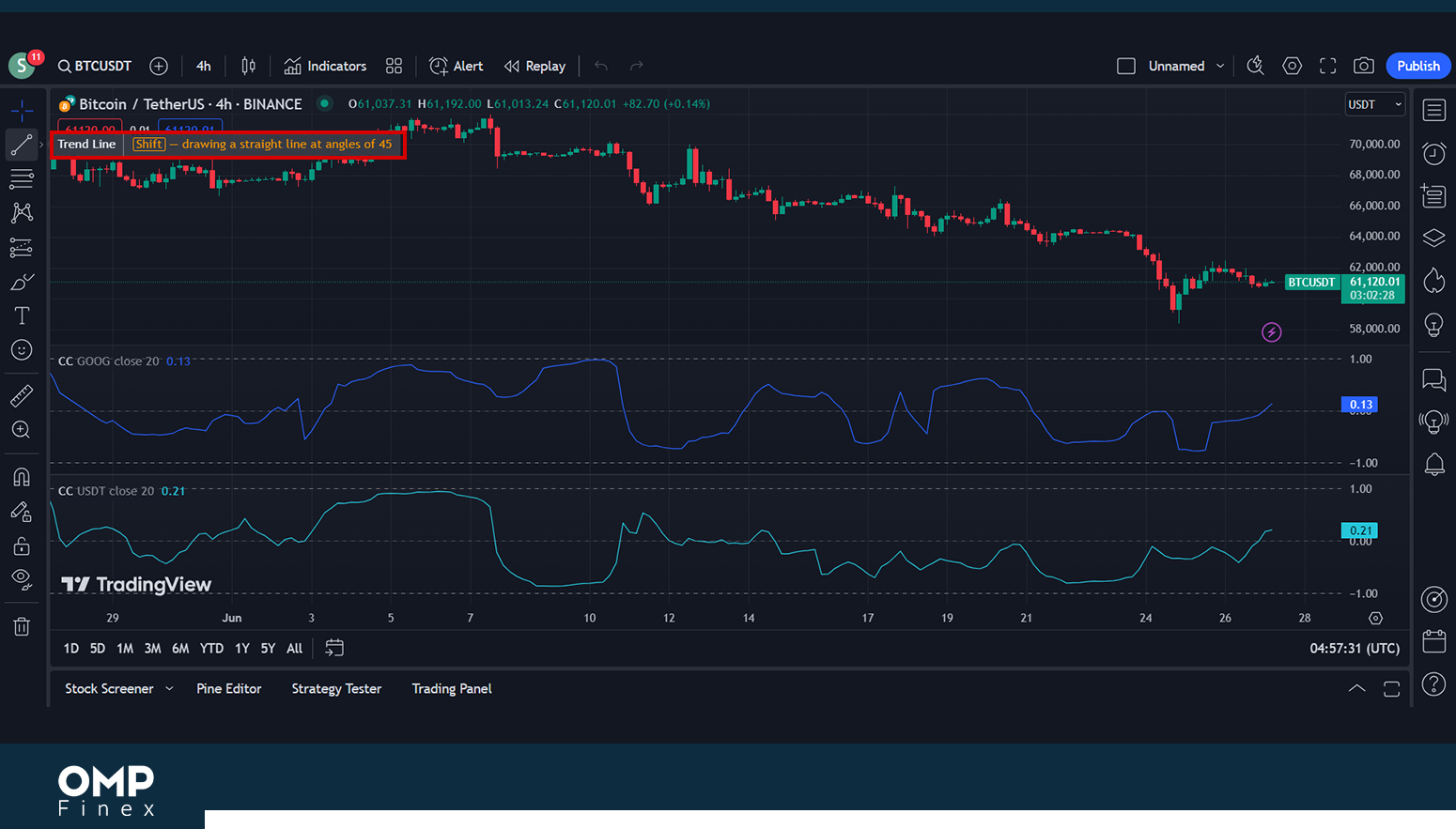Take a chart snapshot

[x=1364, y=66]
